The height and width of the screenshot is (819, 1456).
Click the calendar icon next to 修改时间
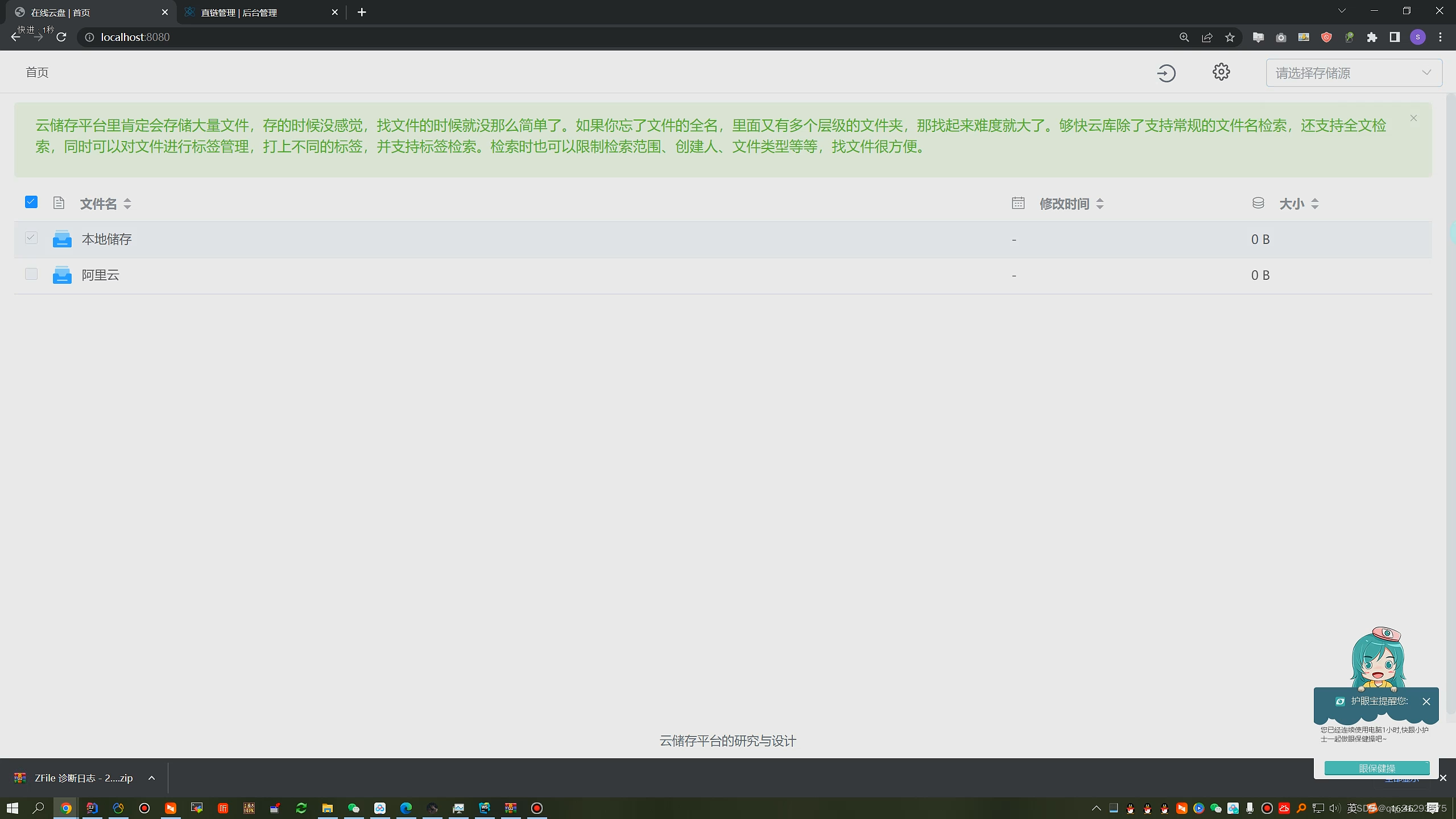click(x=1017, y=203)
